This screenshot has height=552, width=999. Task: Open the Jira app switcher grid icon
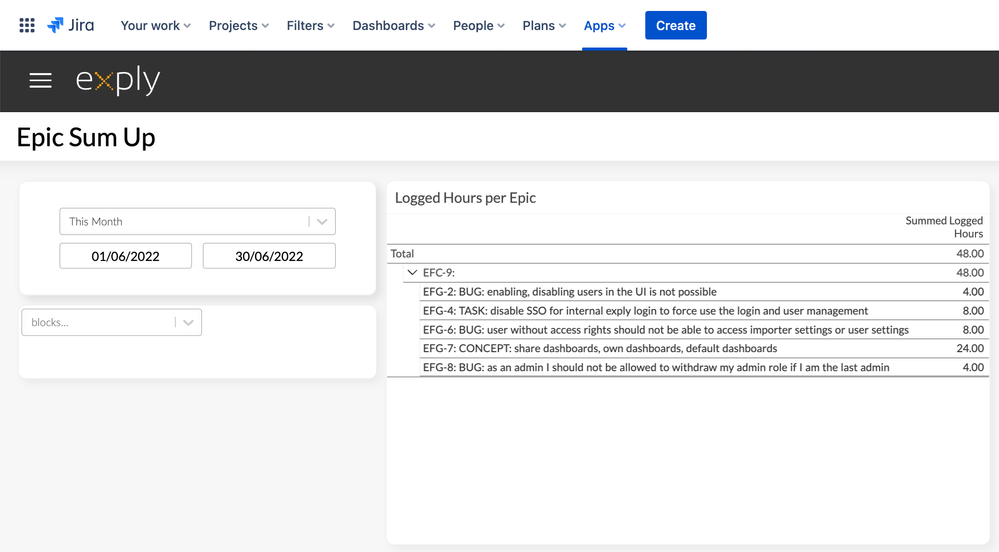(27, 25)
